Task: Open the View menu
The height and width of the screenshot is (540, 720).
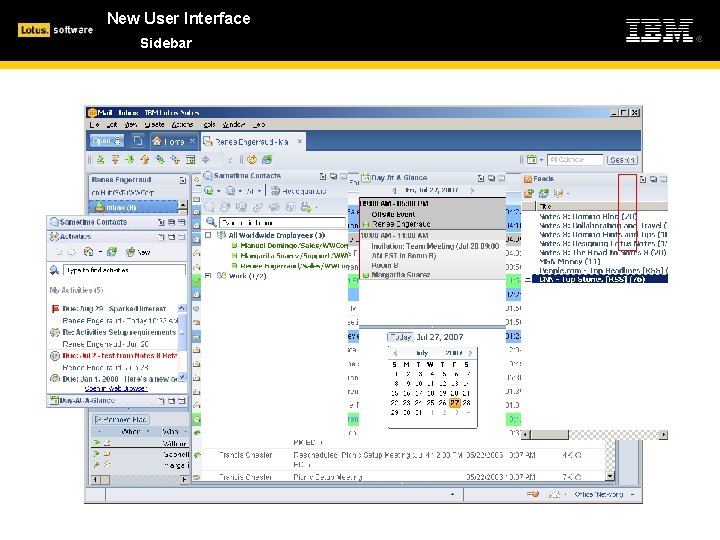Action: (x=131, y=124)
